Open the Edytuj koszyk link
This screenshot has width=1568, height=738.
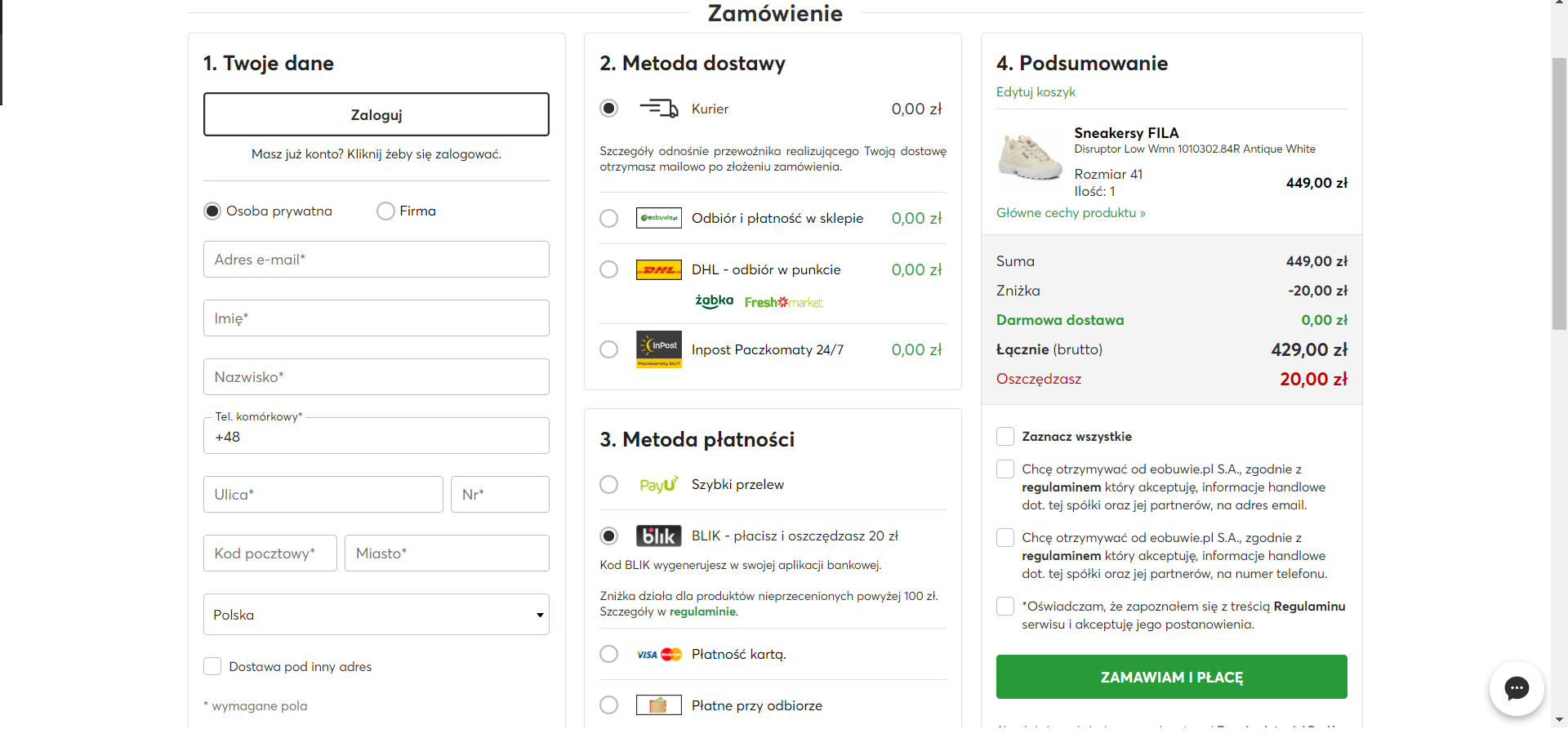[1036, 92]
